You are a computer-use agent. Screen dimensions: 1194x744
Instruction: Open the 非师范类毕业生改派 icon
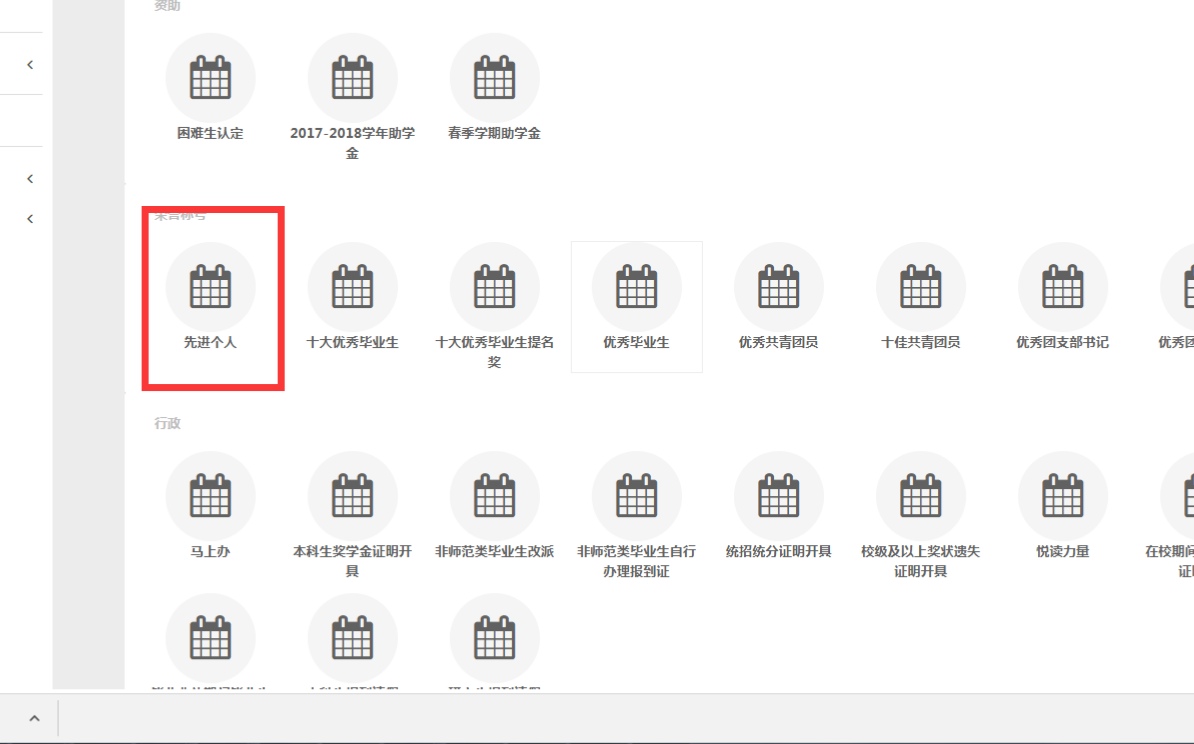pos(494,496)
